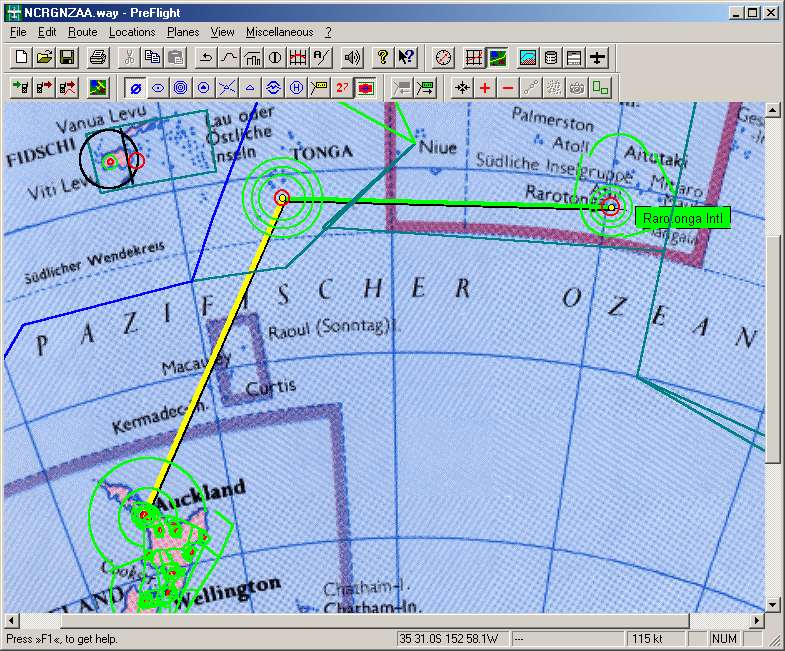Screen dimensions: 785x651
Task: Copy selection with the two-pages icon
Action: pyautogui.click(x=152, y=58)
